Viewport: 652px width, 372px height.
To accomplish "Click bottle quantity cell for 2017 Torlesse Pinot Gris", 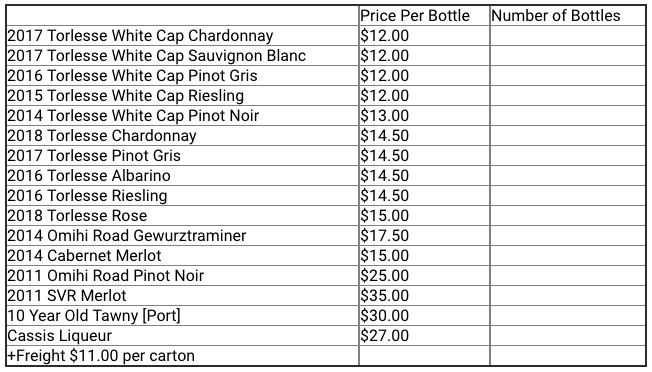I will (x=568, y=155).
